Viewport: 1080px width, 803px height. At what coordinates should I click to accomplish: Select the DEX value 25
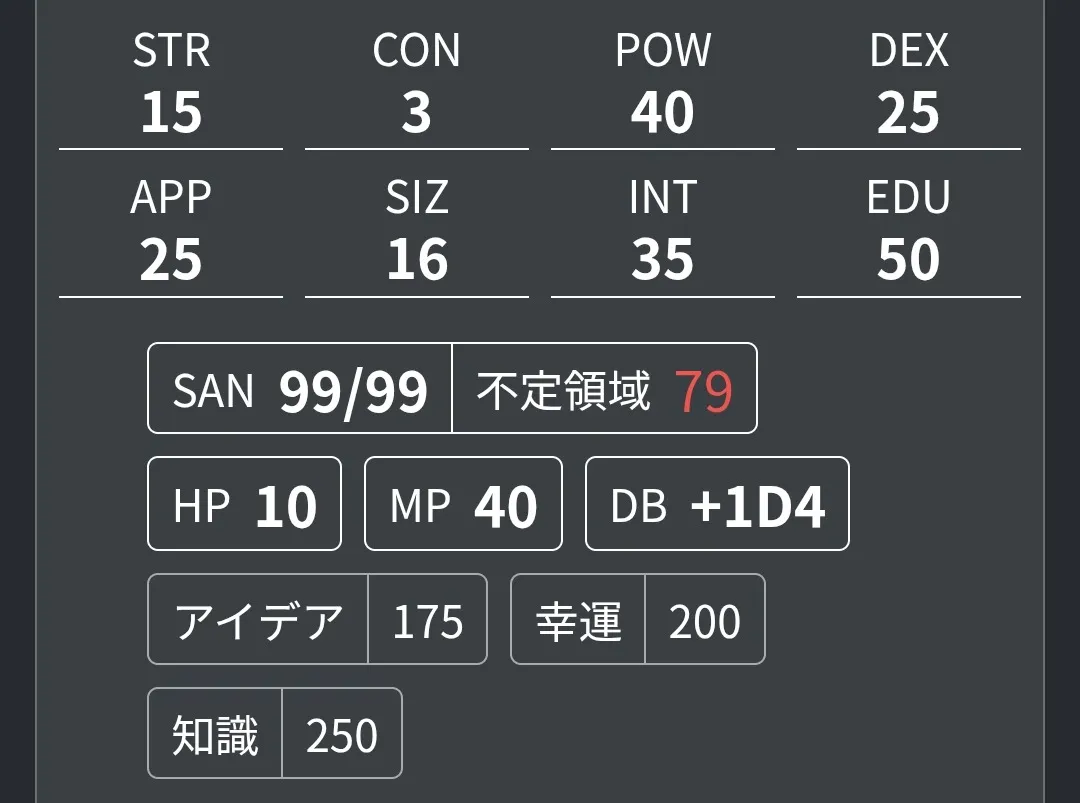coord(908,112)
